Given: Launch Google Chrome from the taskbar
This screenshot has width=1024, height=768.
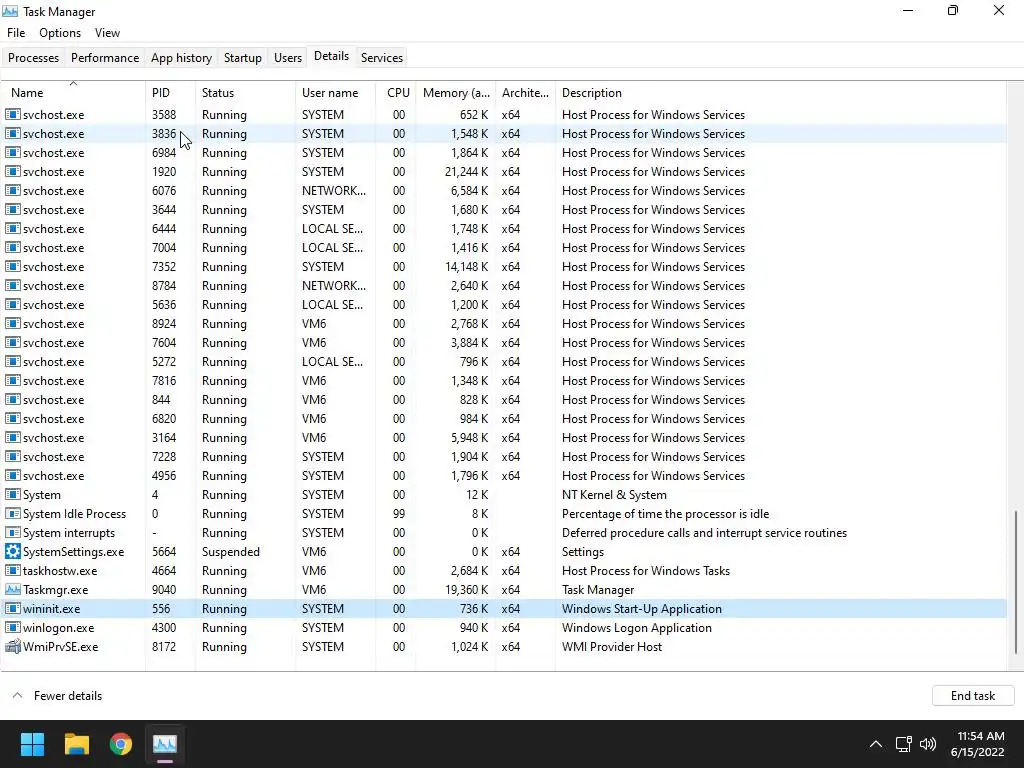Looking at the screenshot, I should pyautogui.click(x=121, y=744).
